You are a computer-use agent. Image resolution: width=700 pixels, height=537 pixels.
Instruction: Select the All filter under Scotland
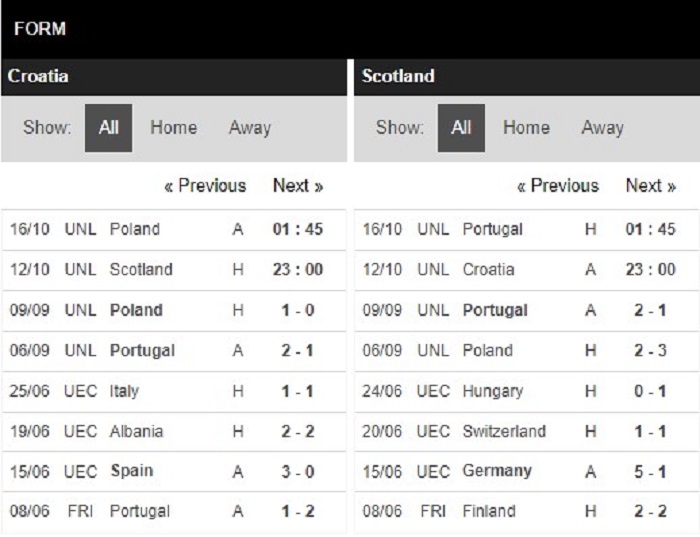(461, 128)
